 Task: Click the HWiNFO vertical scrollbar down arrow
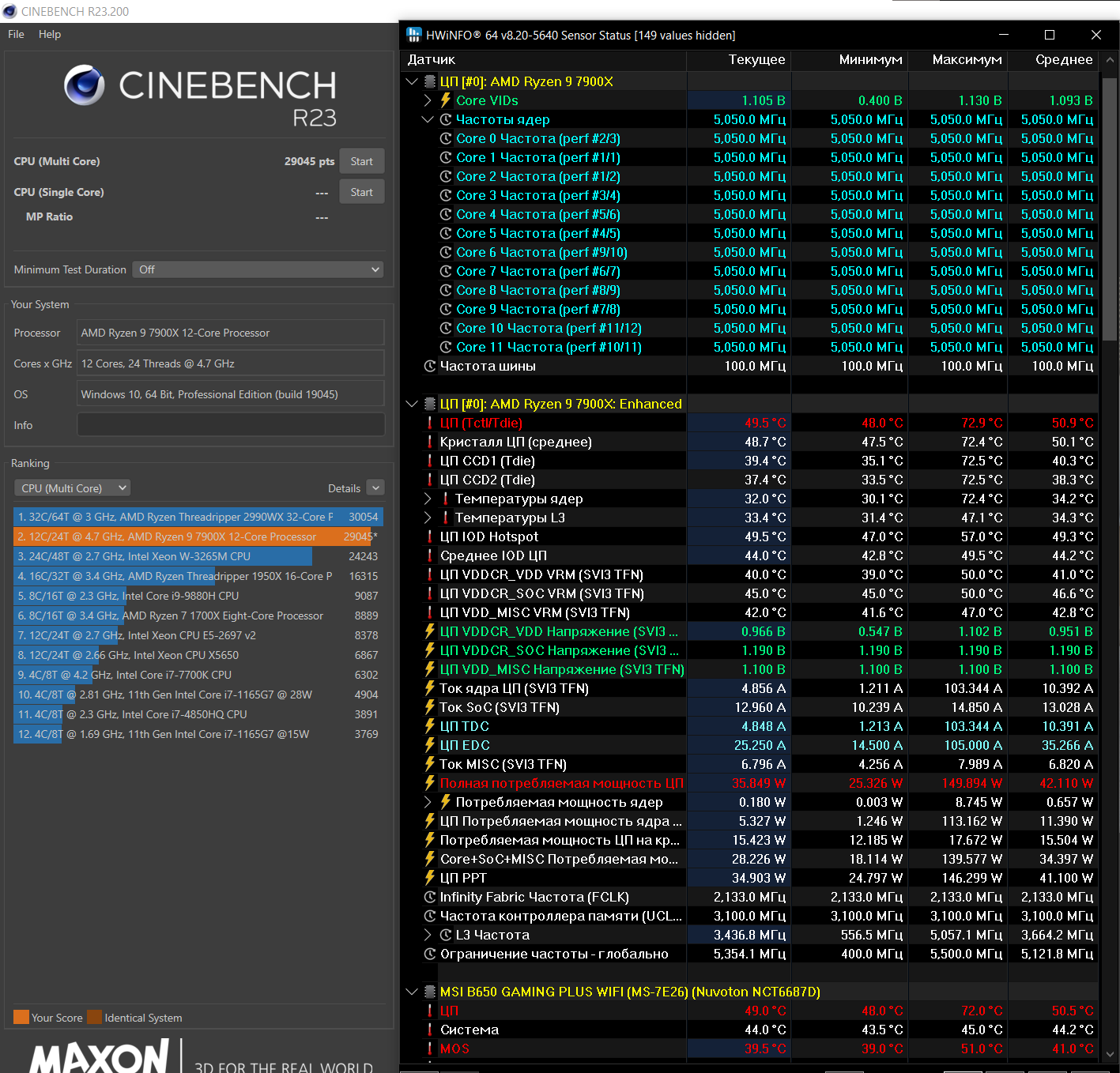(x=1110, y=1053)
